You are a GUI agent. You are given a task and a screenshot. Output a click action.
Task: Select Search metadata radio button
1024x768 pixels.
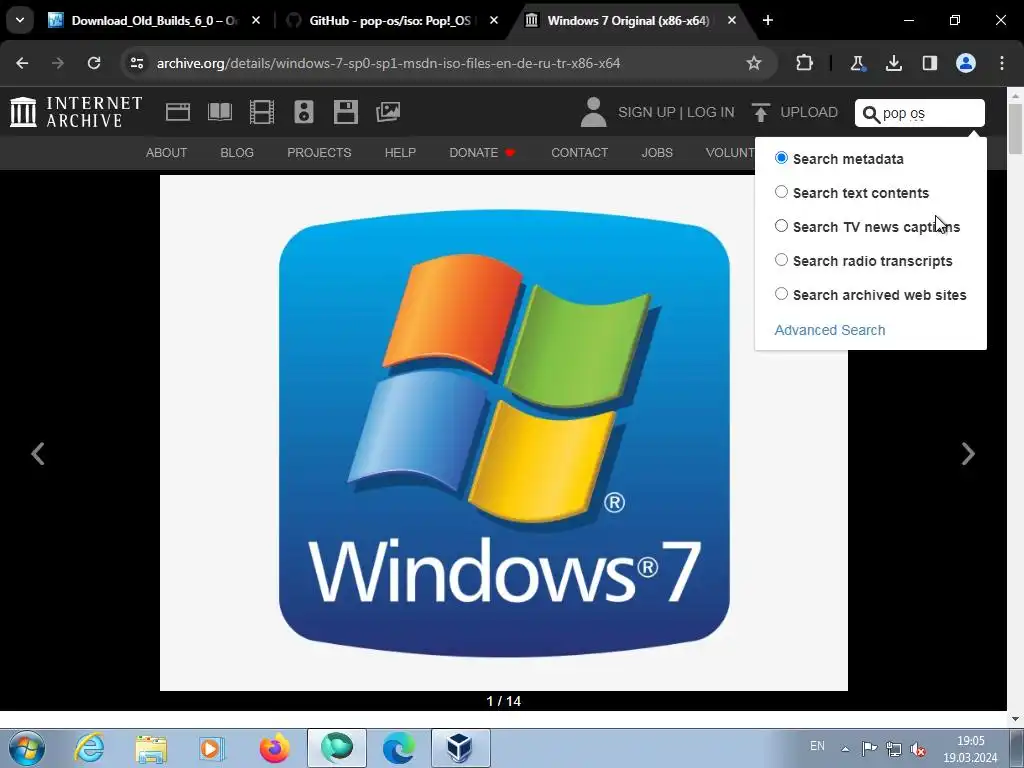coord(781,158)
